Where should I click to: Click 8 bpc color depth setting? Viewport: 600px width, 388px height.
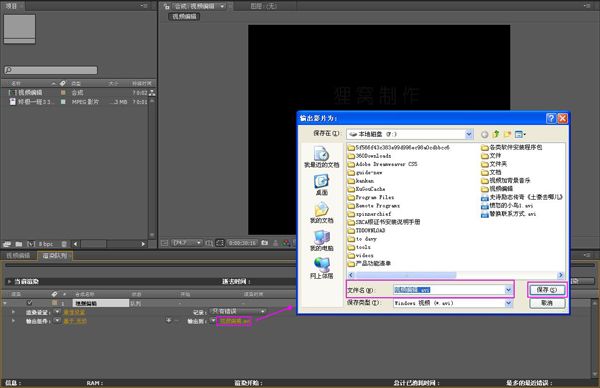click(x=46, y=244)
